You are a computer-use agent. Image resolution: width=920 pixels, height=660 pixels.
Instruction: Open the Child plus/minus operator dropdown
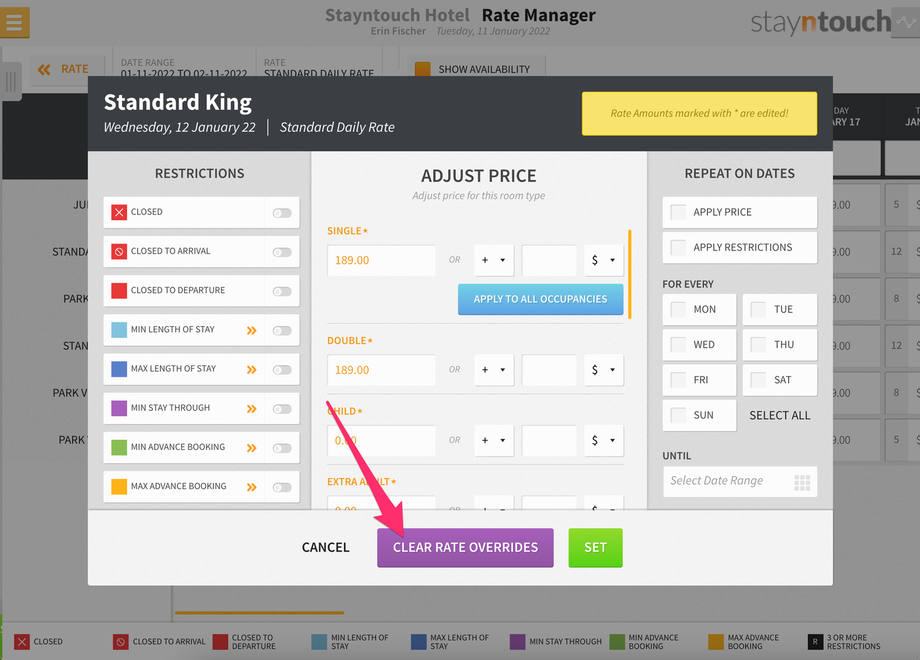click(494, 441)
